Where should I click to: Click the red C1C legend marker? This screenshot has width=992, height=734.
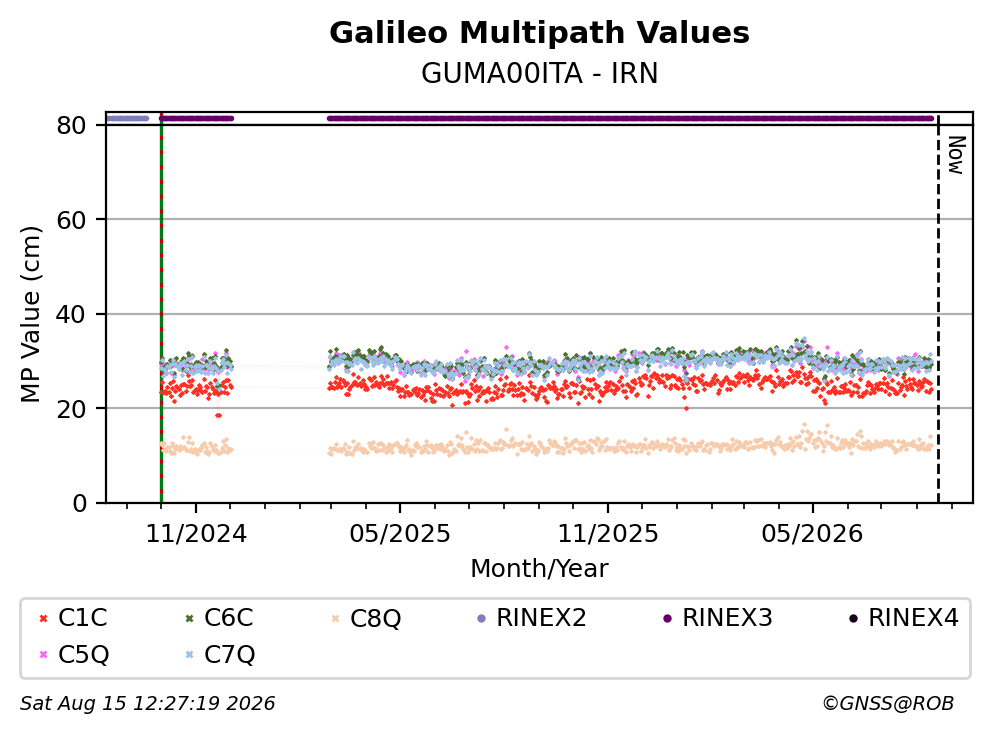point(44,618)
